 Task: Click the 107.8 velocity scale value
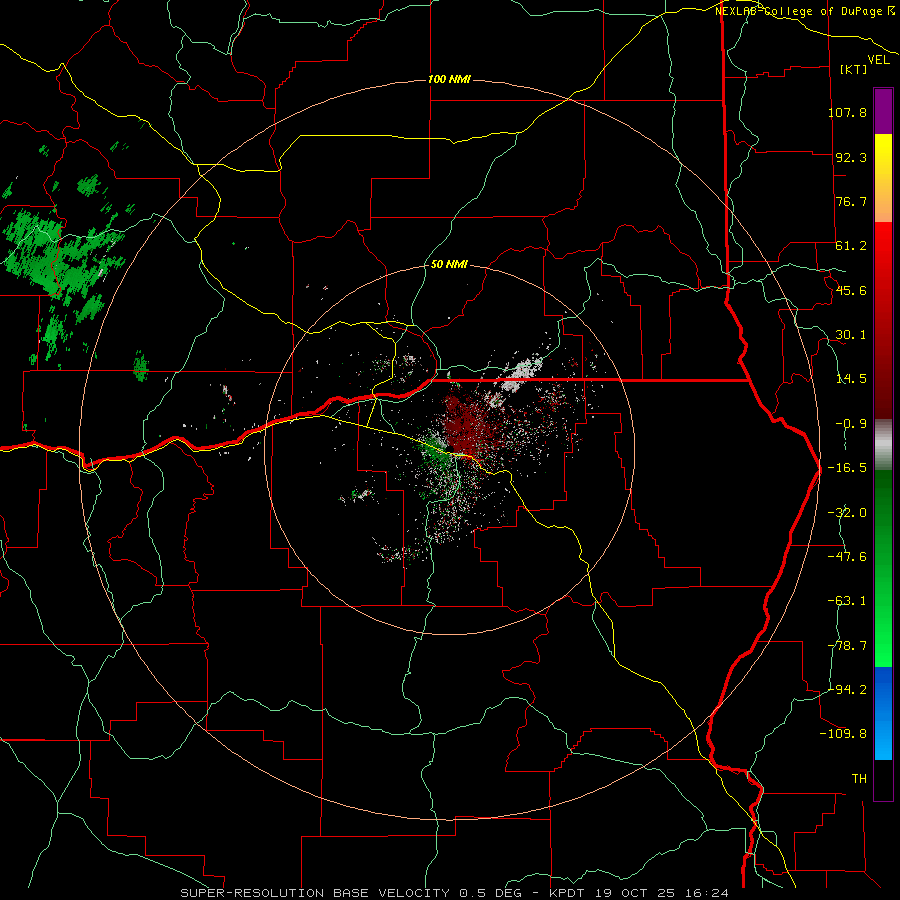point(847,112)
